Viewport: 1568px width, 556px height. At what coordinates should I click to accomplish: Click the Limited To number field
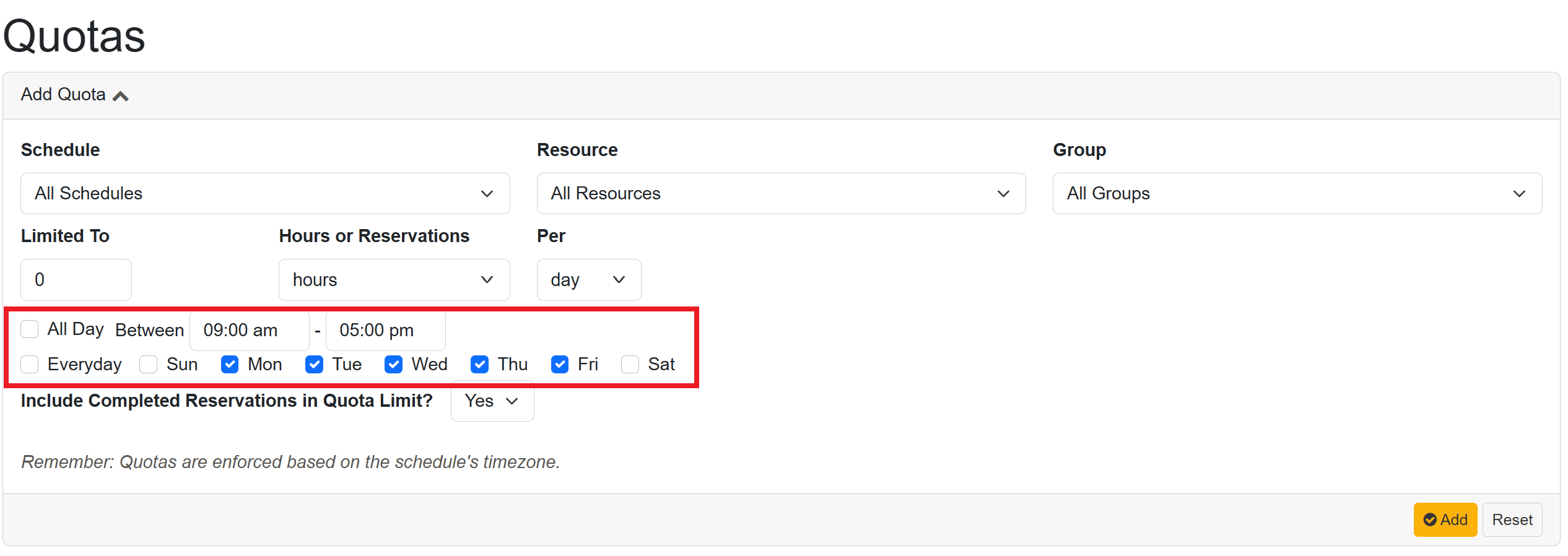[x=76, y=280]
